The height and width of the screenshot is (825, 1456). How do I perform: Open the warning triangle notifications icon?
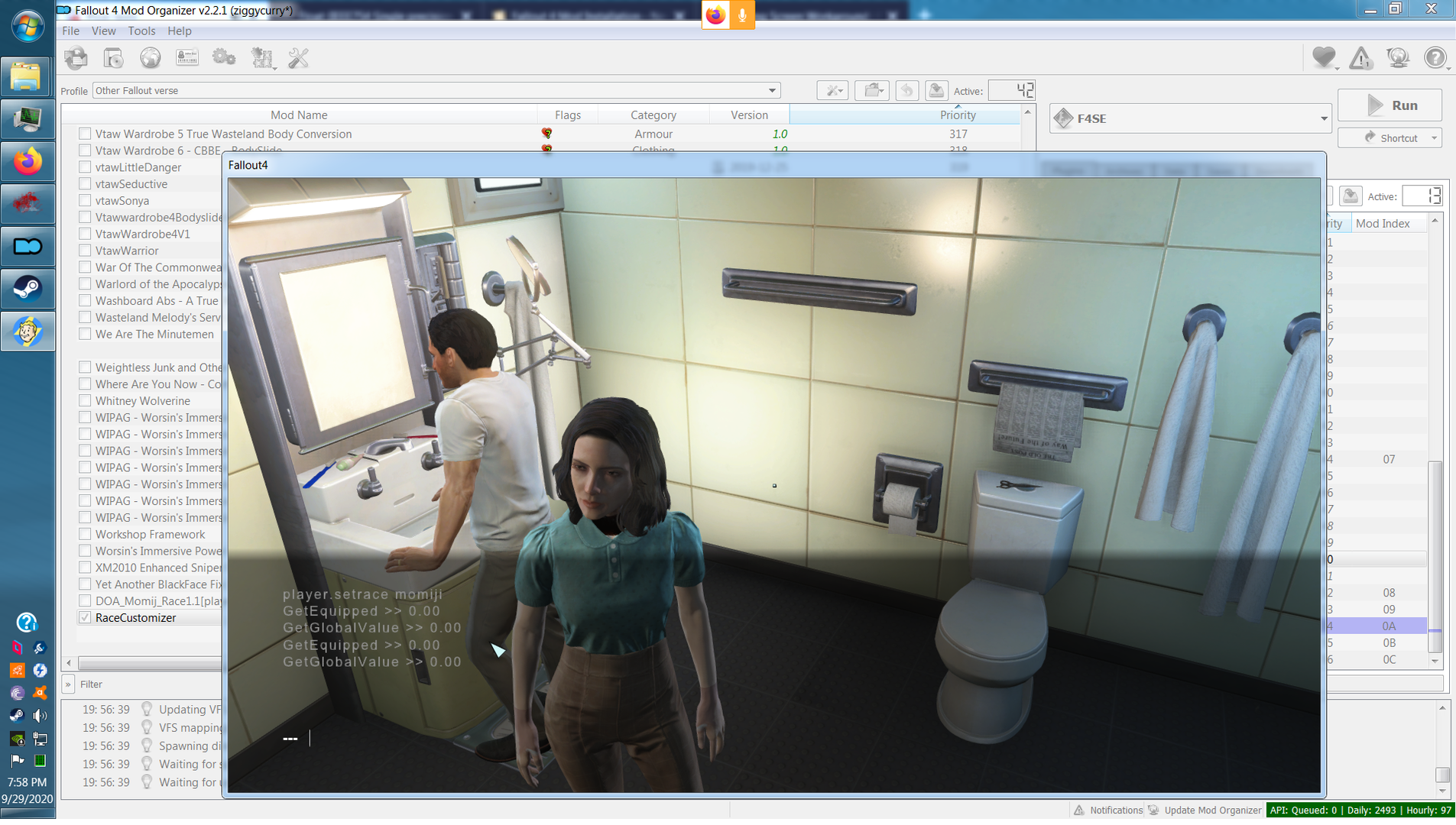pos(1360,58)
